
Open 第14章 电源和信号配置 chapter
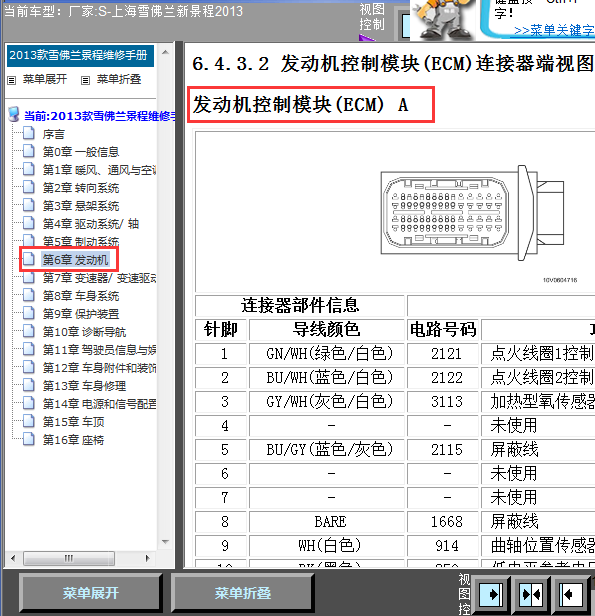[x=99, y=403]
